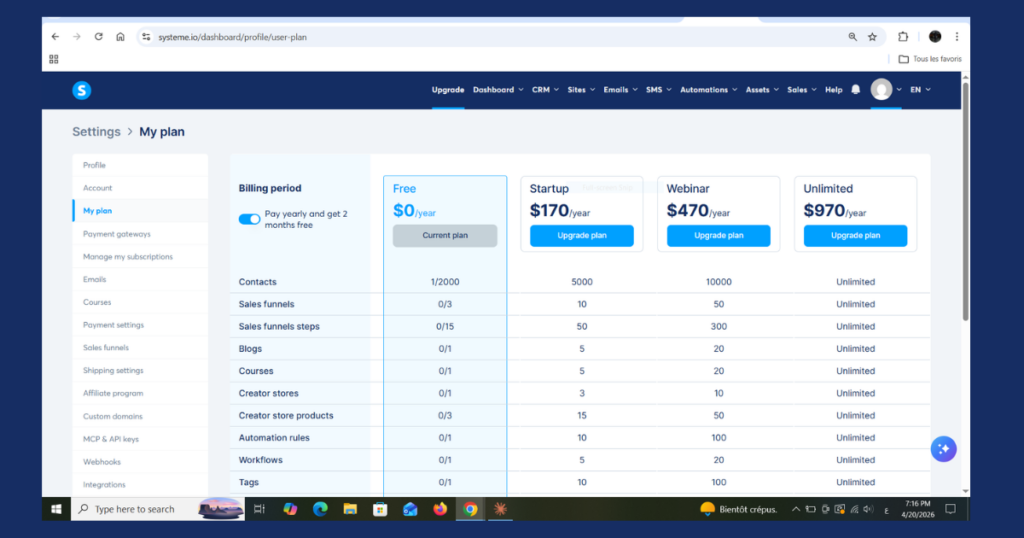Click Upgrade plan for Startup
This screenshot has height=538, width=1024.
pyautogui.click(x=582, y=236)
